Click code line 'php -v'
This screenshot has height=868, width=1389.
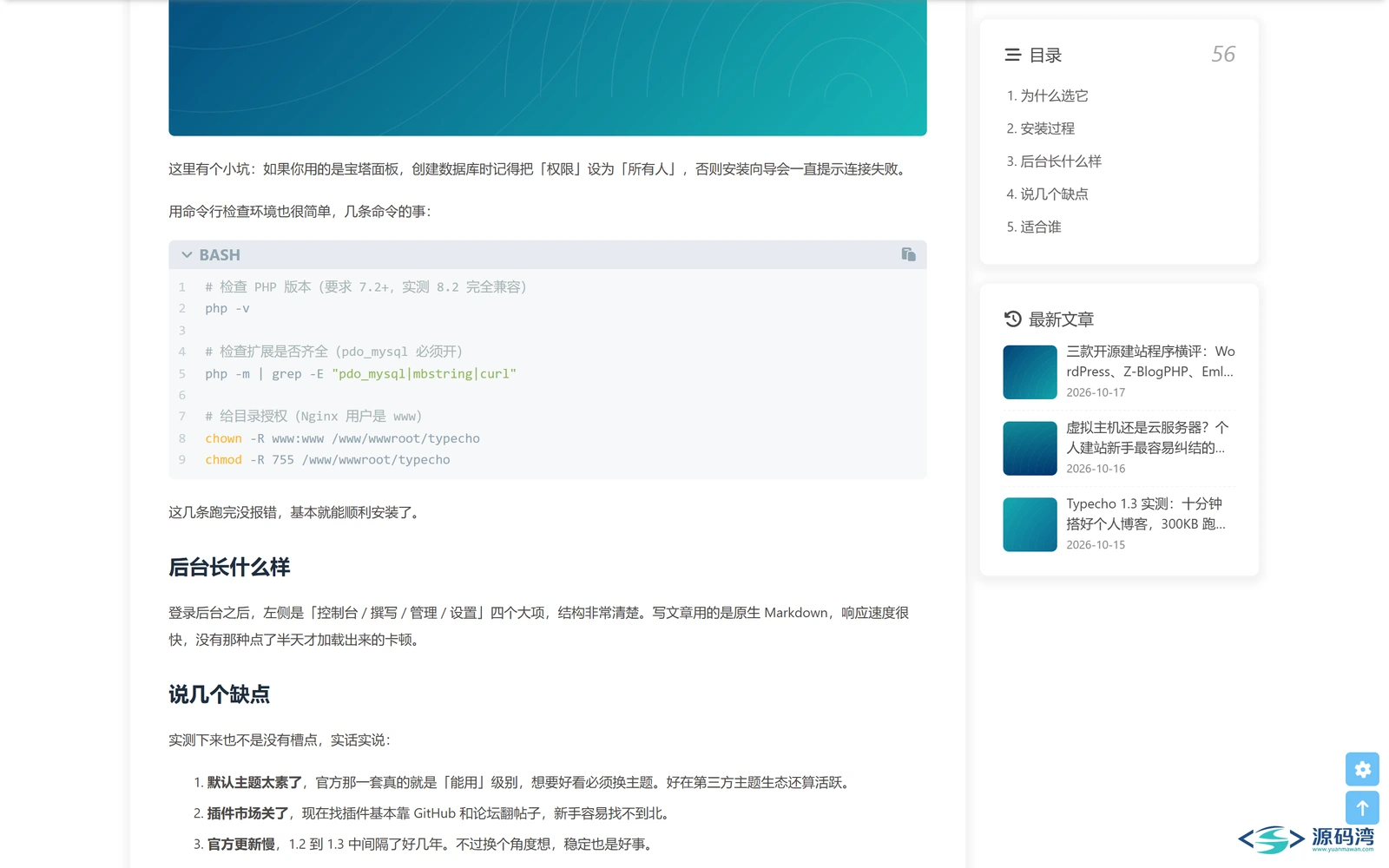[x=227, y=308]
